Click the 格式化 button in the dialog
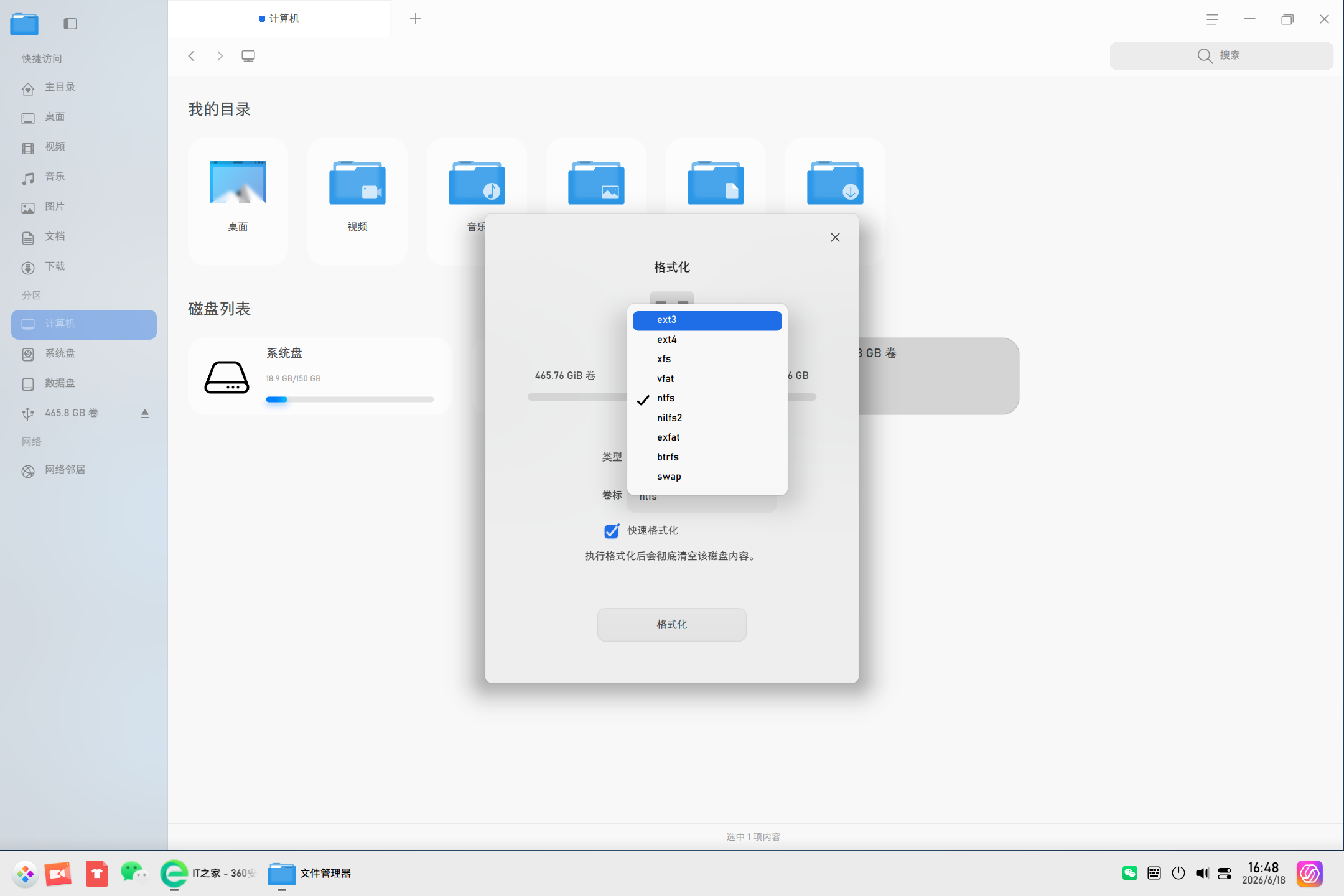 coord(672,625)
